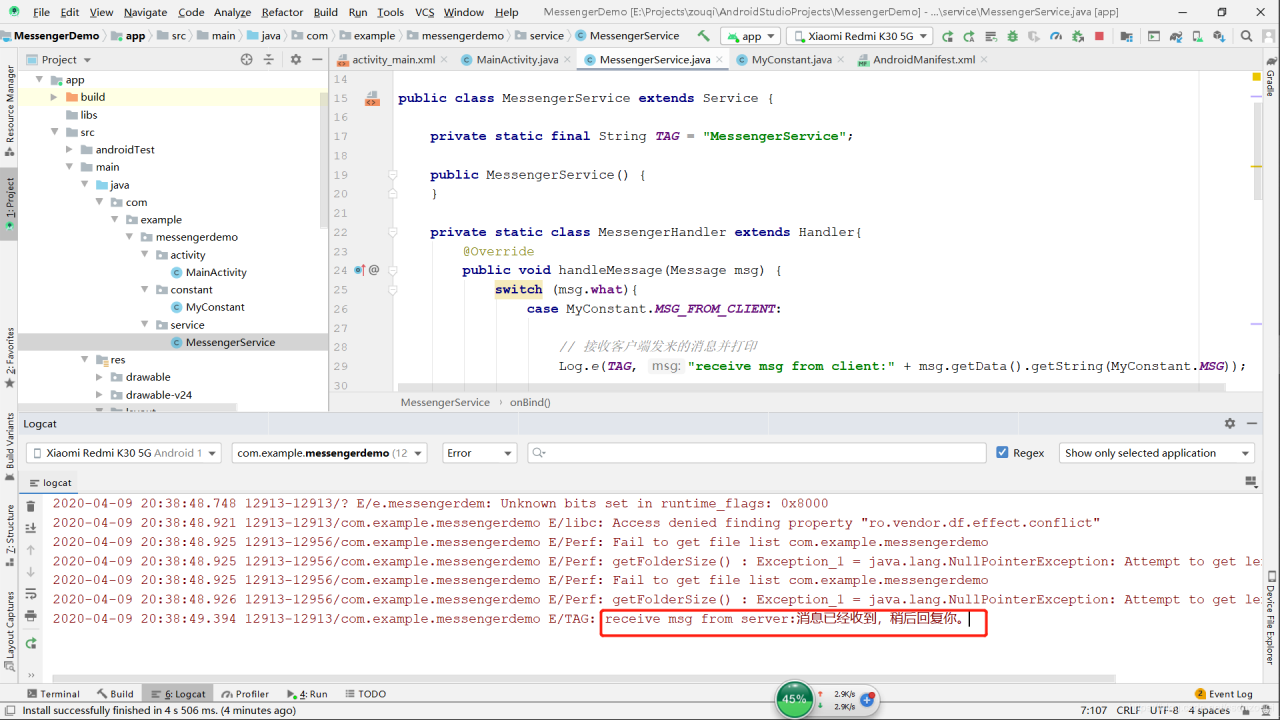
Task: Toggle the Resource Manager tool window
Action: 9,110
